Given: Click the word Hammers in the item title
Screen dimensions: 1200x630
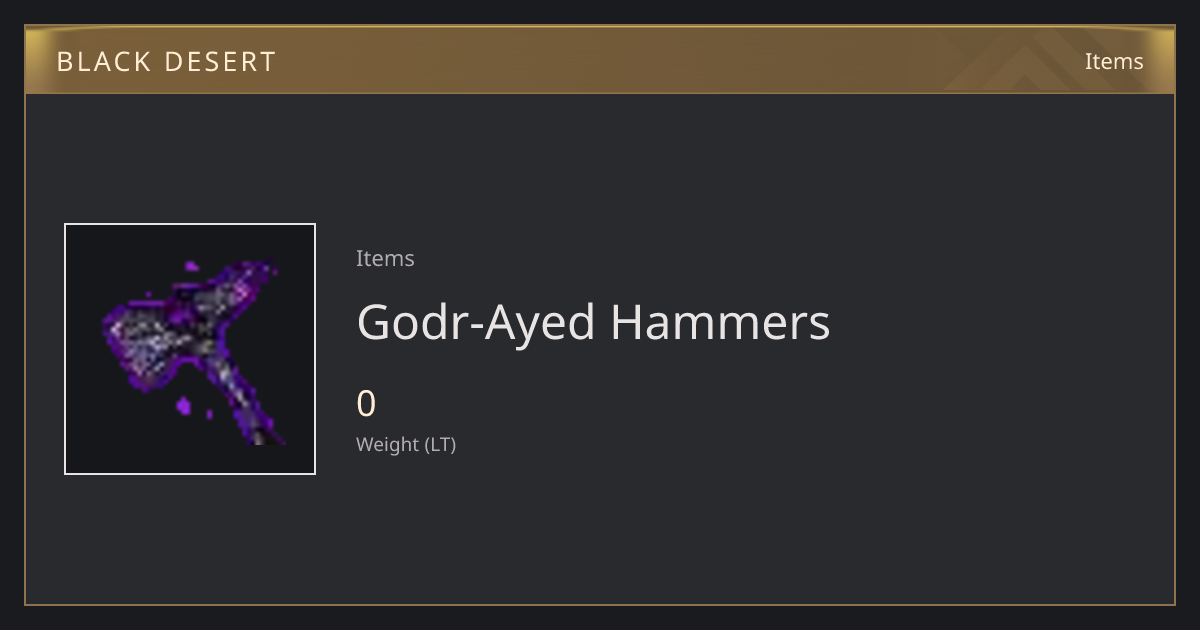Looking at the screenshot, I should (x=720, y=322).
